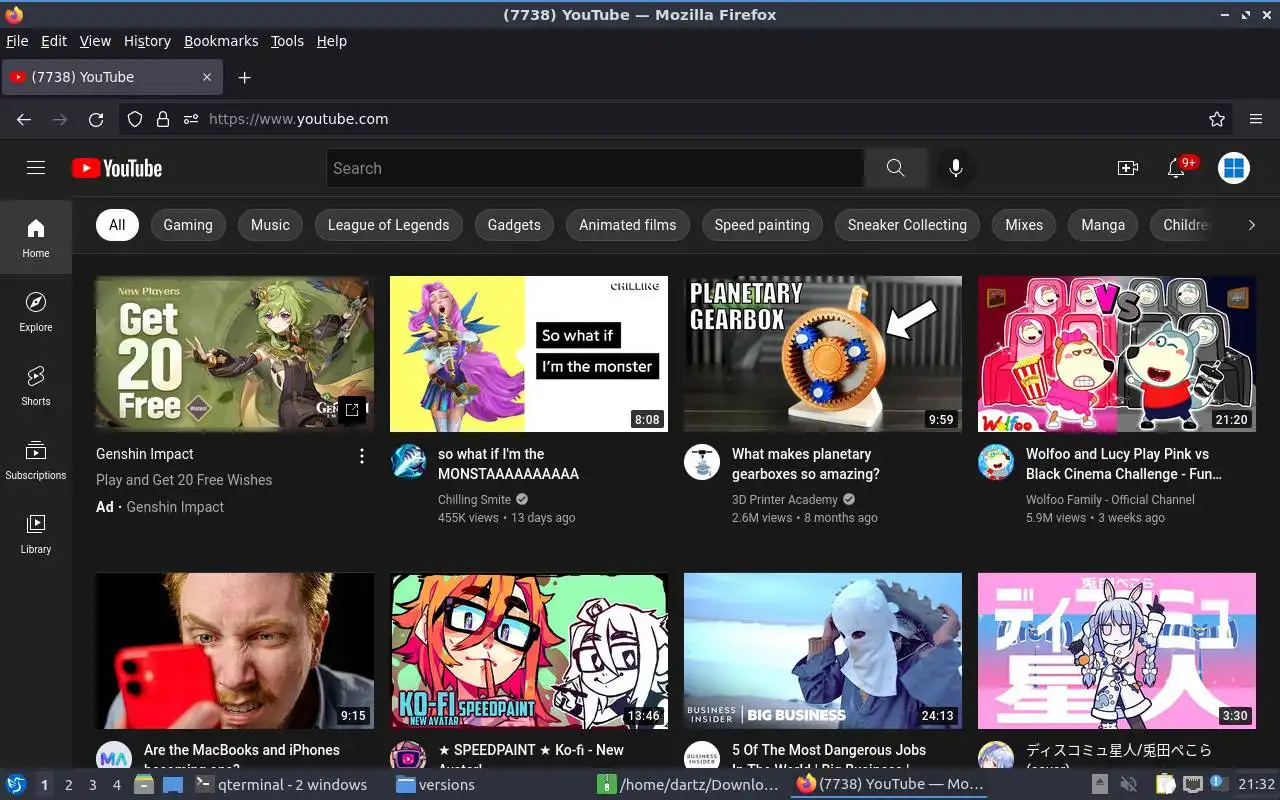Open the Create video icon
Screen dimensions: 1280x800
point(1128,168)
